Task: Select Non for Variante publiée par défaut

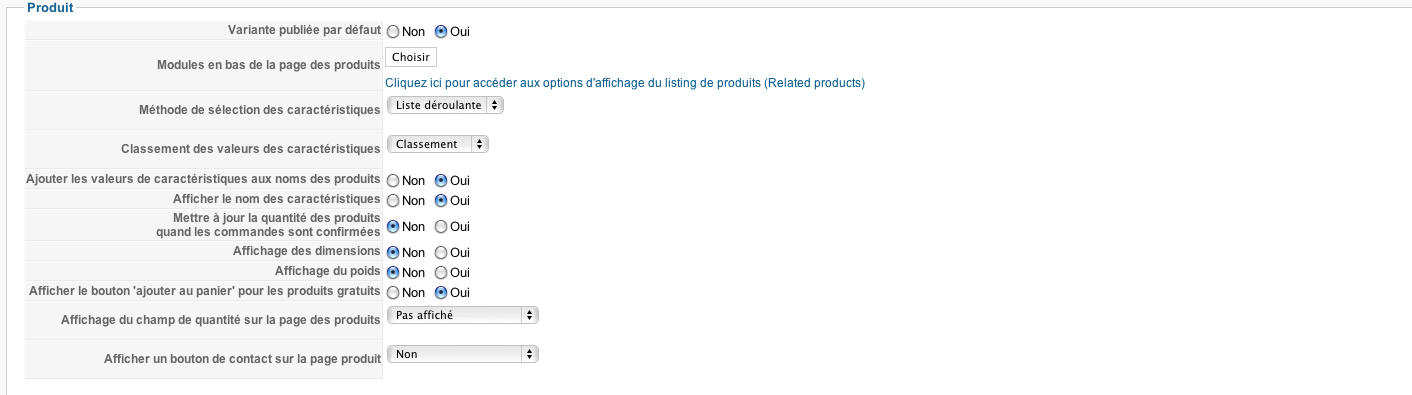Action: click(x=393, y=31)
